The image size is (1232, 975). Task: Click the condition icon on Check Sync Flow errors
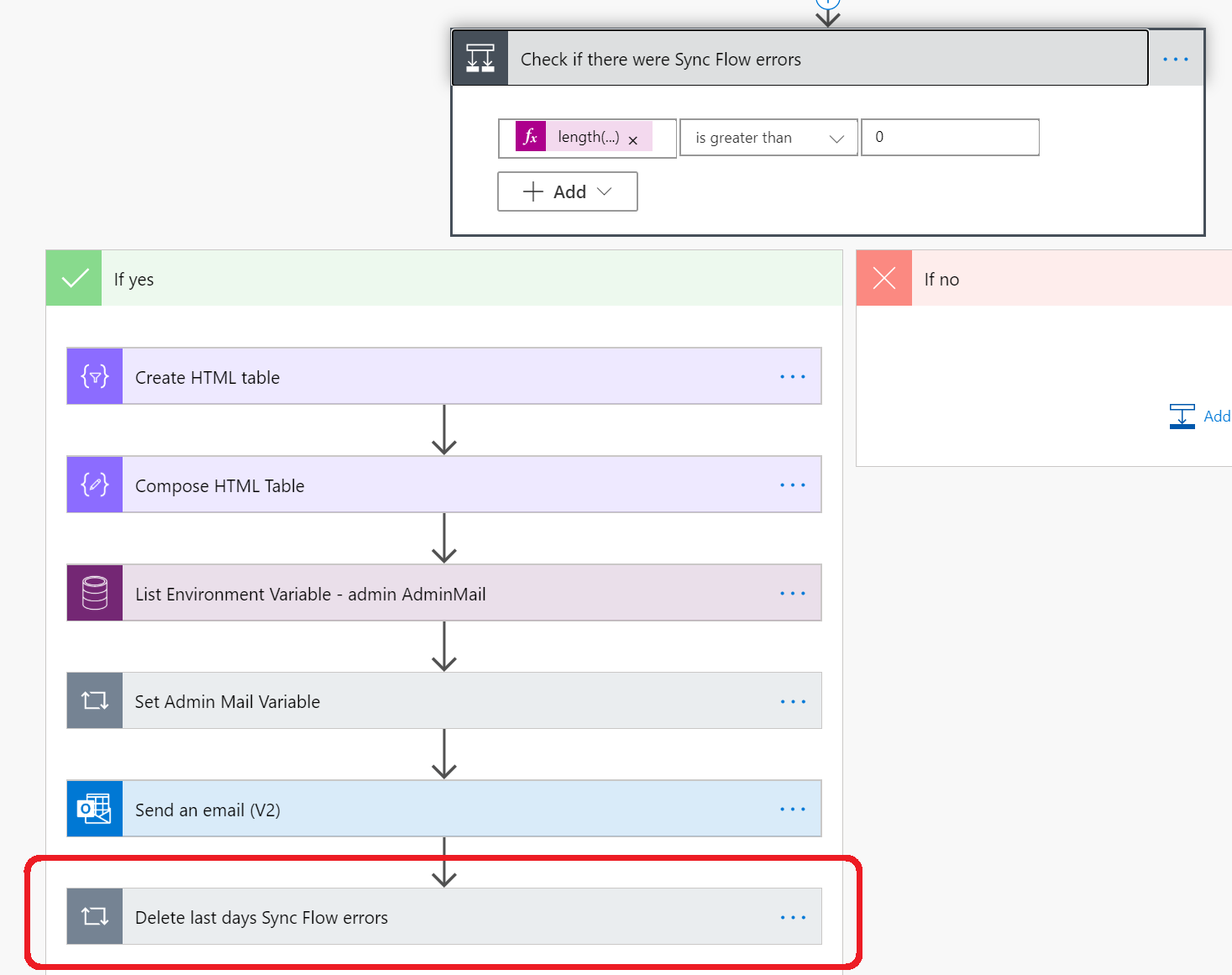point(480,57)
